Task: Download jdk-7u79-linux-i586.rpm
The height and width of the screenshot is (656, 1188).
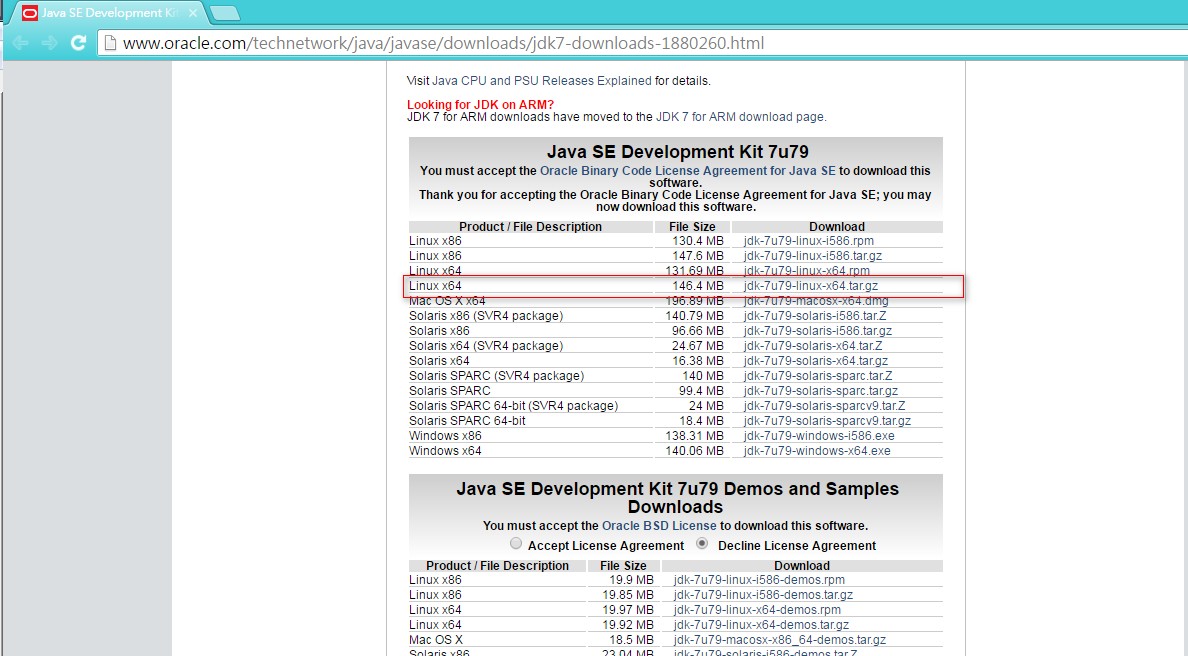Action: 808,241
